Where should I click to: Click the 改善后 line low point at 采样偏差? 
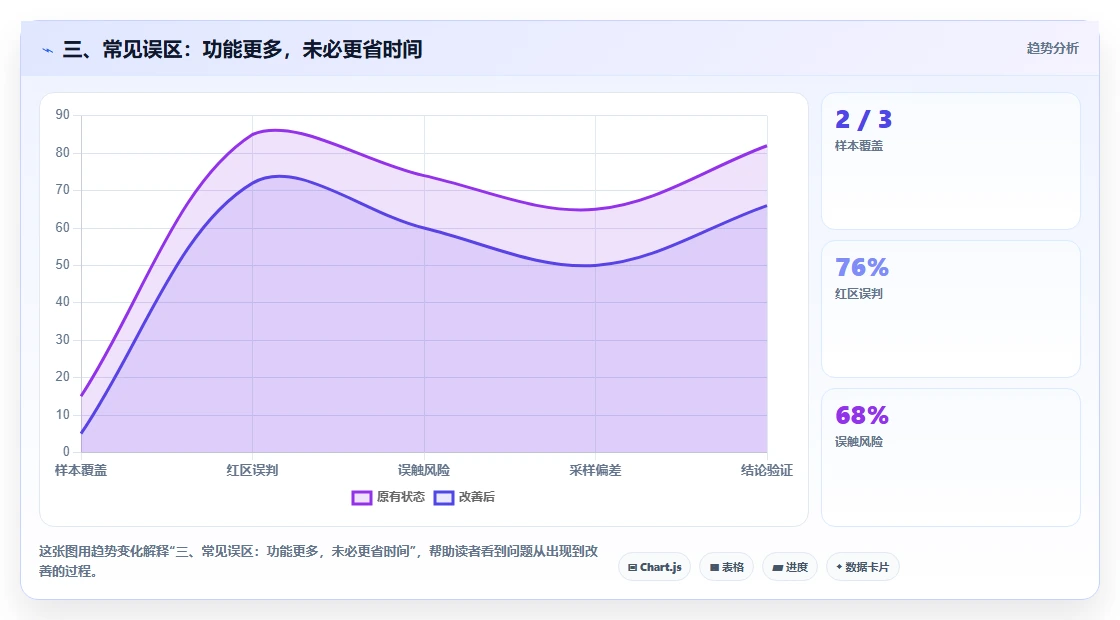(595, 265)
